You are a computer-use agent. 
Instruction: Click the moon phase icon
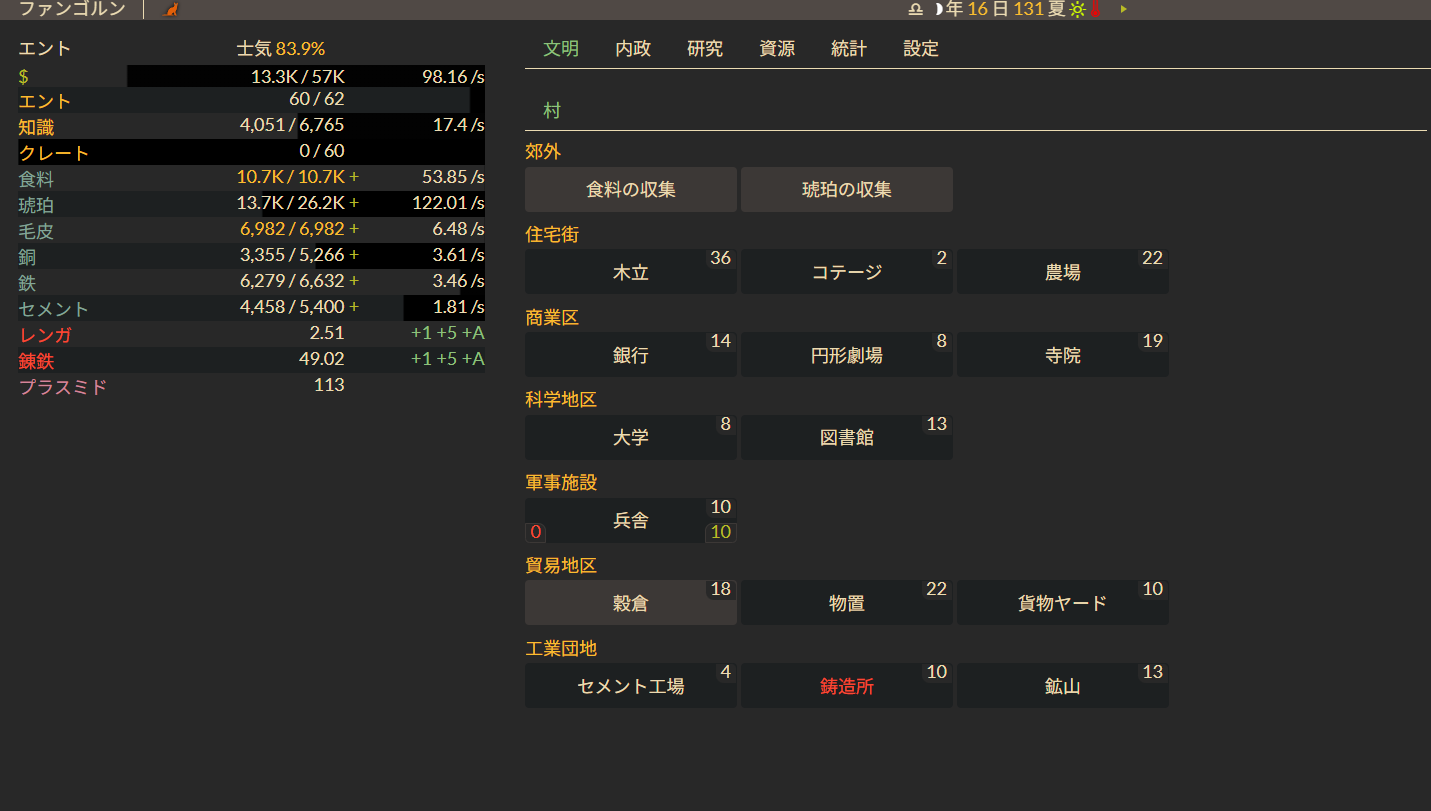[x=938, y=9]
